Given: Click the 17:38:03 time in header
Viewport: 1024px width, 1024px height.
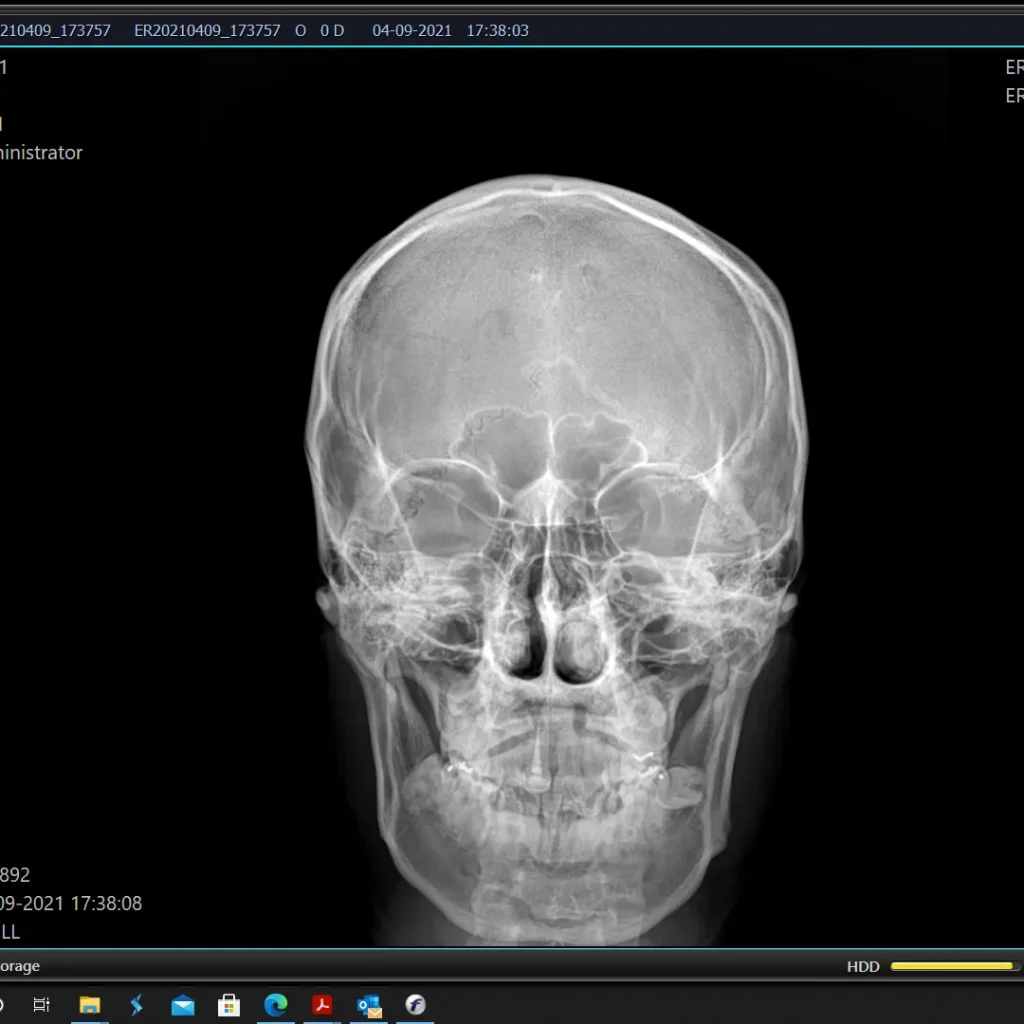Looking at the screenshot, I should [x=497, y=30].
